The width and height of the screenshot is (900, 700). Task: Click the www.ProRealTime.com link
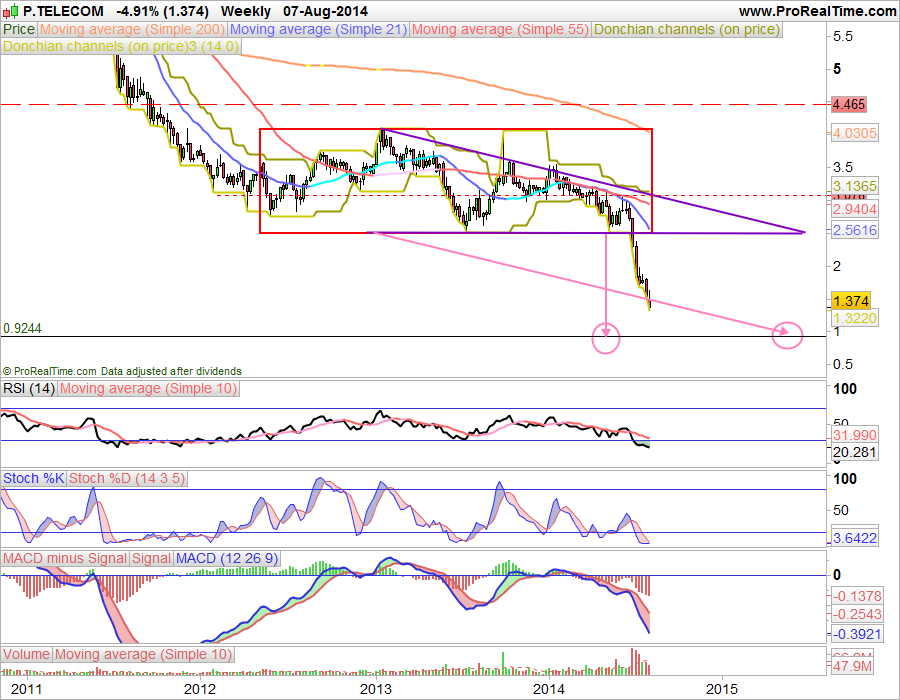(817, 11)
